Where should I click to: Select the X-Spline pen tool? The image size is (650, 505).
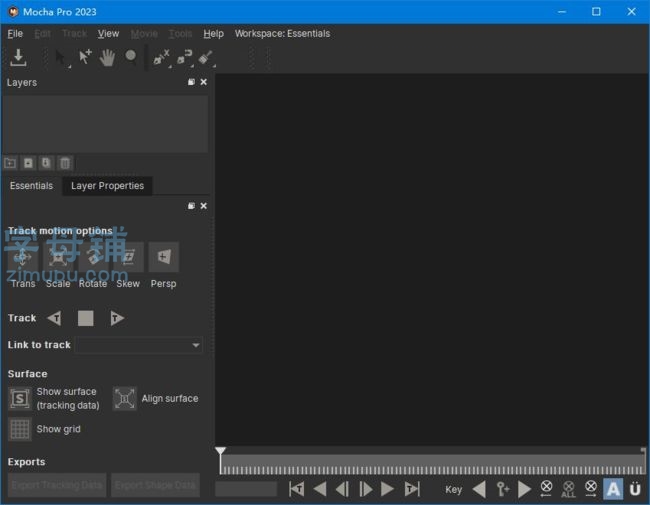click(x=162, y=58)
